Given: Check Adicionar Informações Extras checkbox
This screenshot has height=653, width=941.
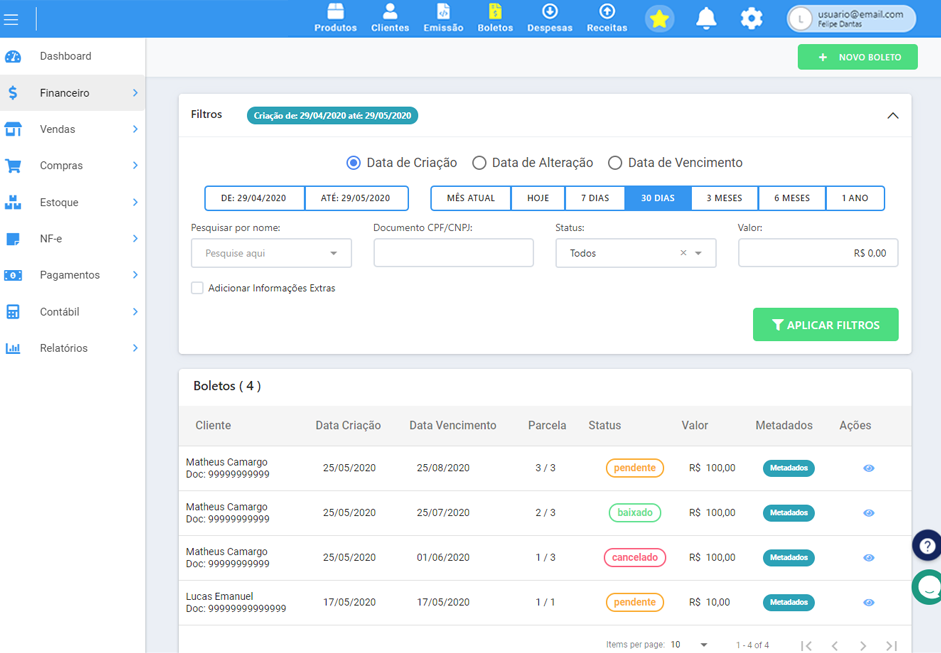Looking at the screenshot, I should coord(197,288).
